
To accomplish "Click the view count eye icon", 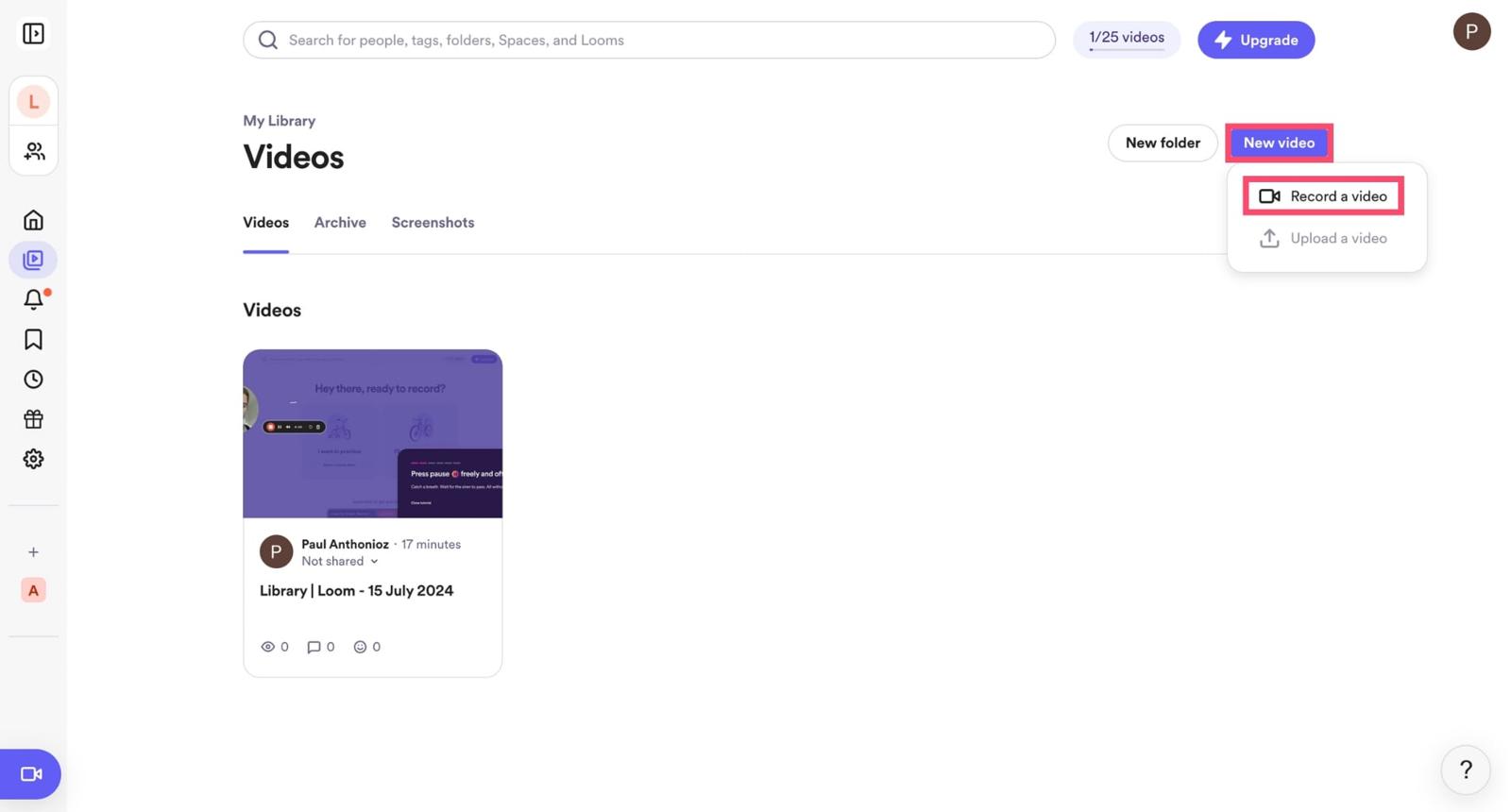I will (267, 647).
